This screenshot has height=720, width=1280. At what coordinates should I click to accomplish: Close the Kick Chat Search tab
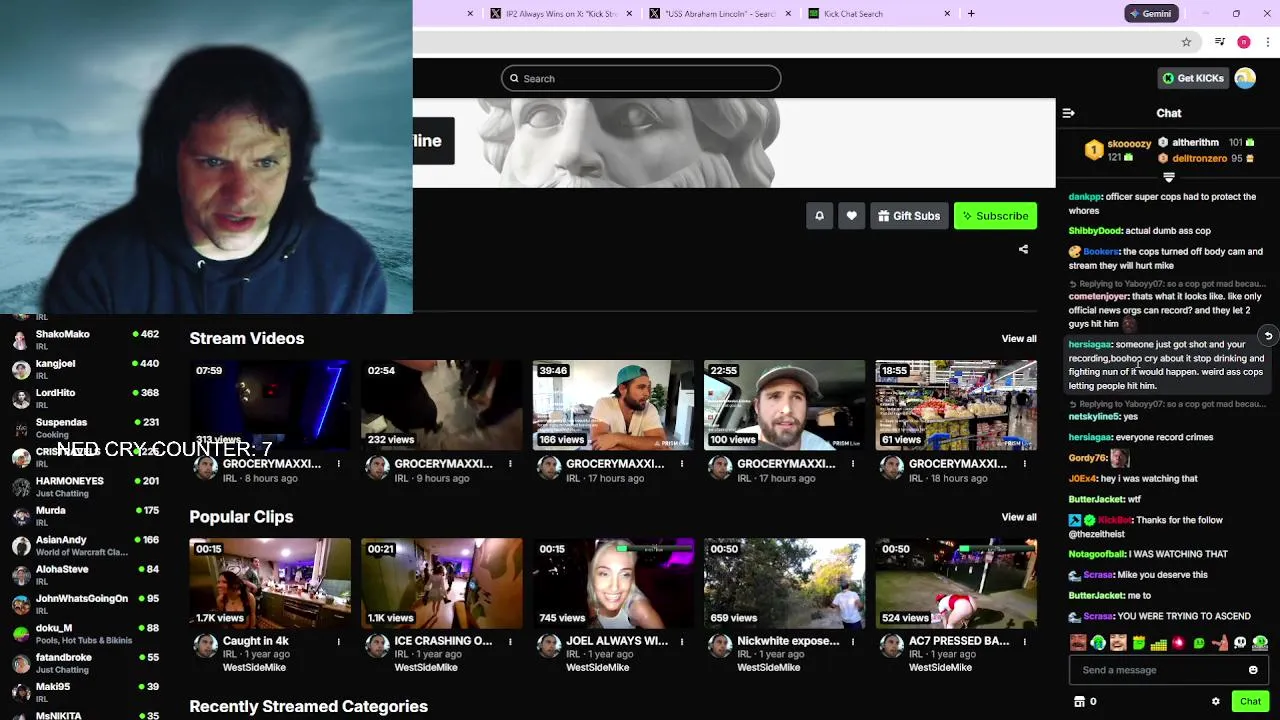pyautogui.click(x=947, y=13)
